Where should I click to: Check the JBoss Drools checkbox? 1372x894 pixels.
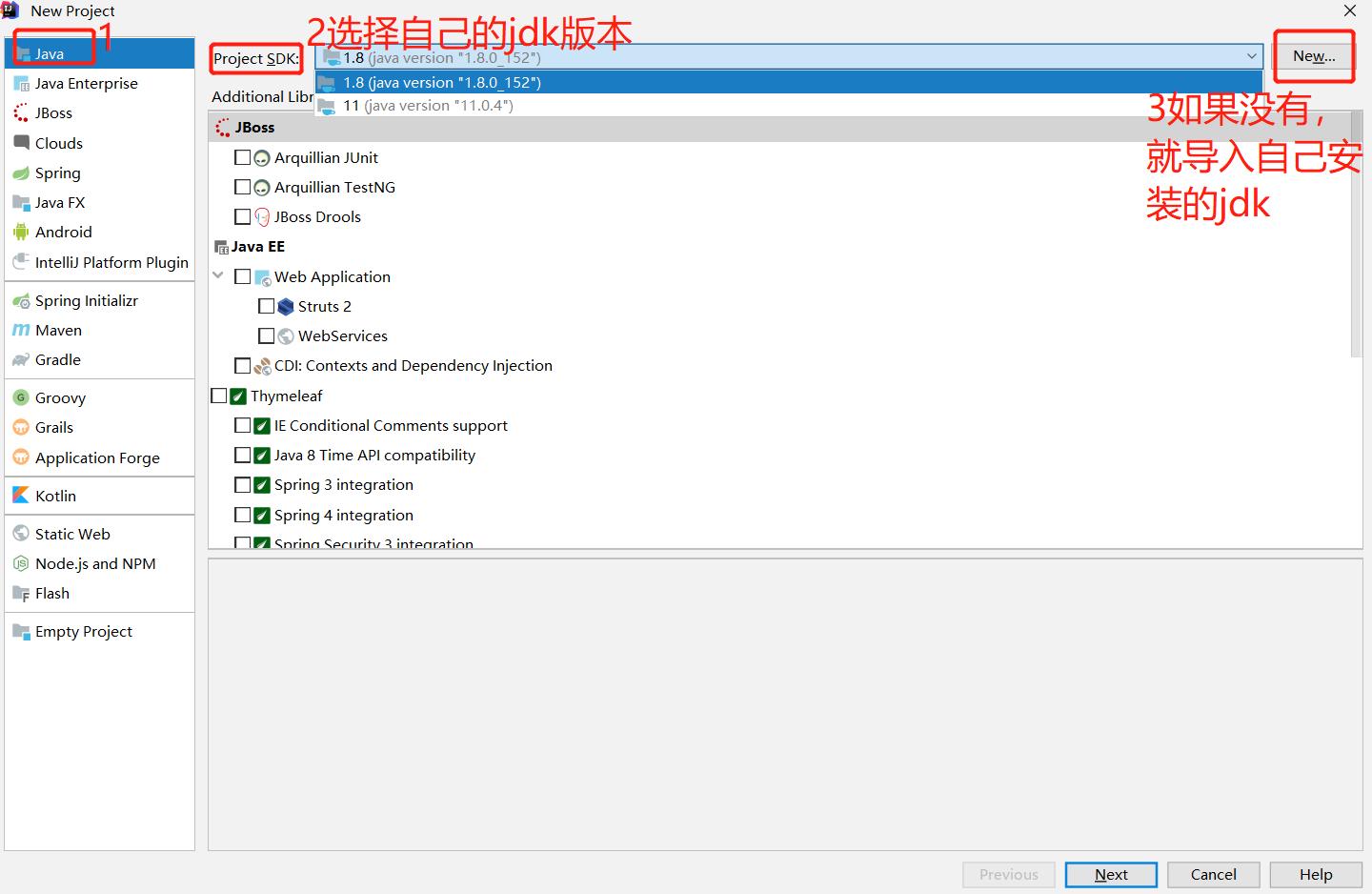(x=242, y=216)
